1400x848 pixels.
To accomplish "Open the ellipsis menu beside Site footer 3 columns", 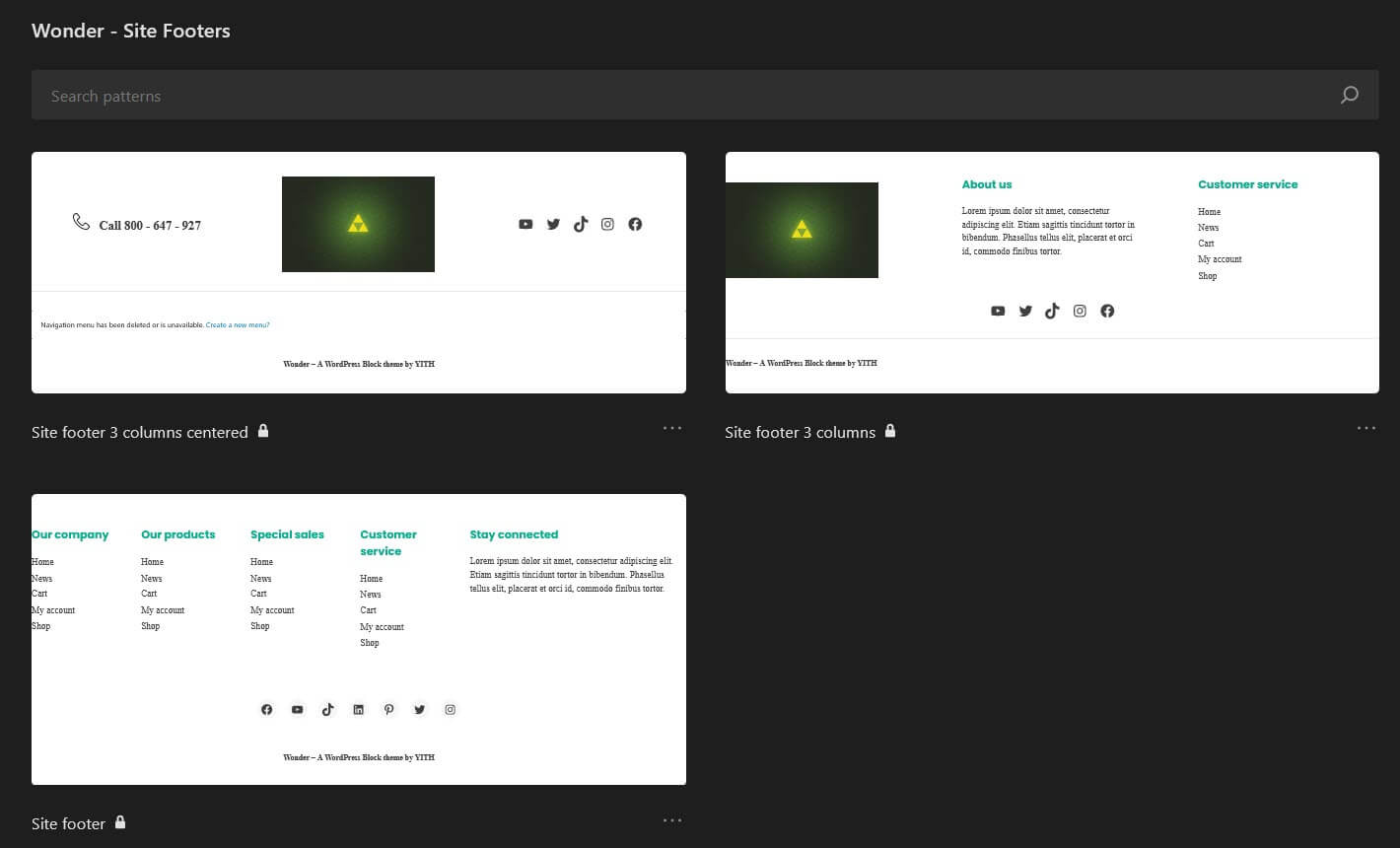I will coord(1365,427).
